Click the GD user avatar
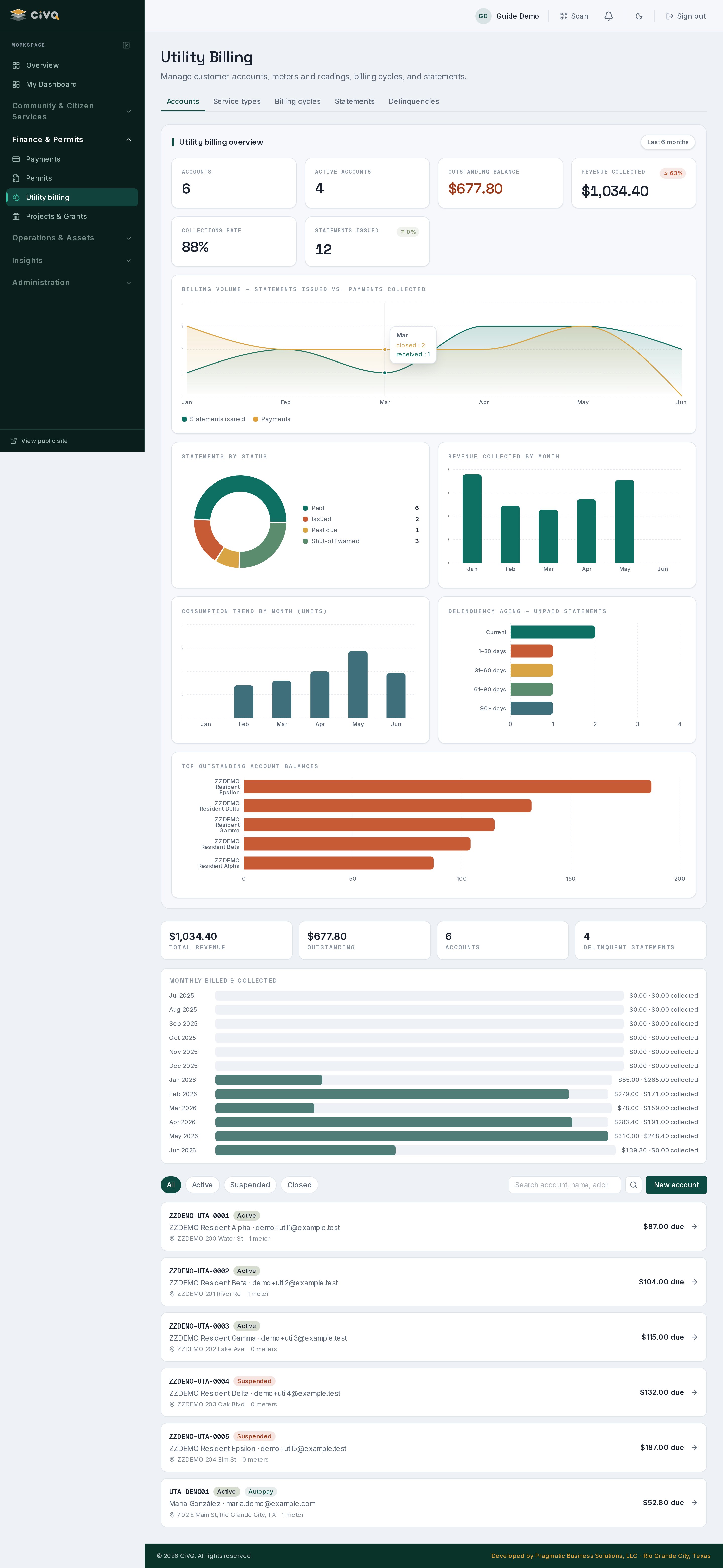 (x=483, y=16)
